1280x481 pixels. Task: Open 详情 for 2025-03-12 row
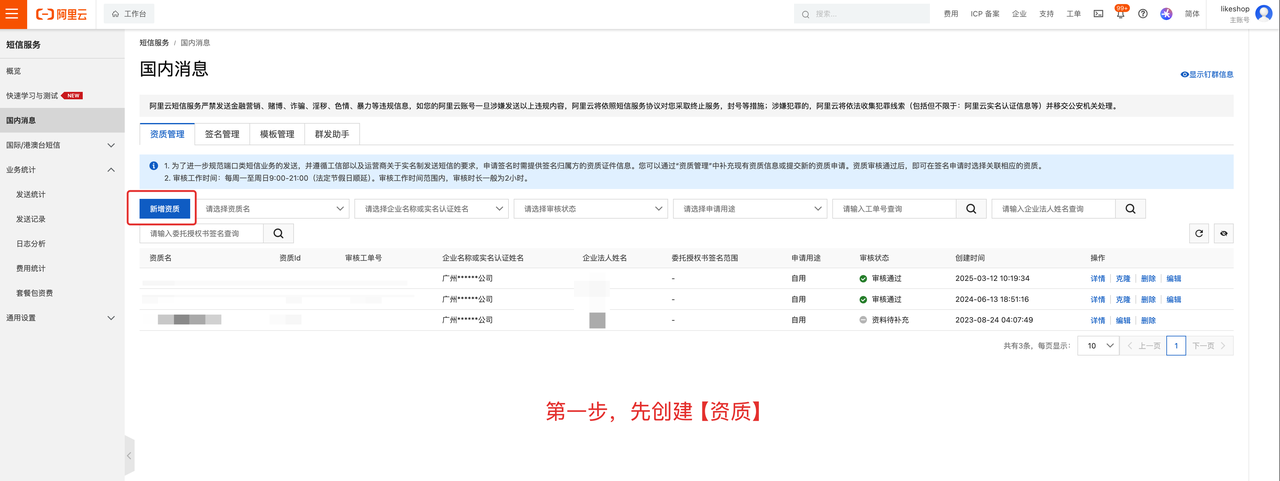1098,278
